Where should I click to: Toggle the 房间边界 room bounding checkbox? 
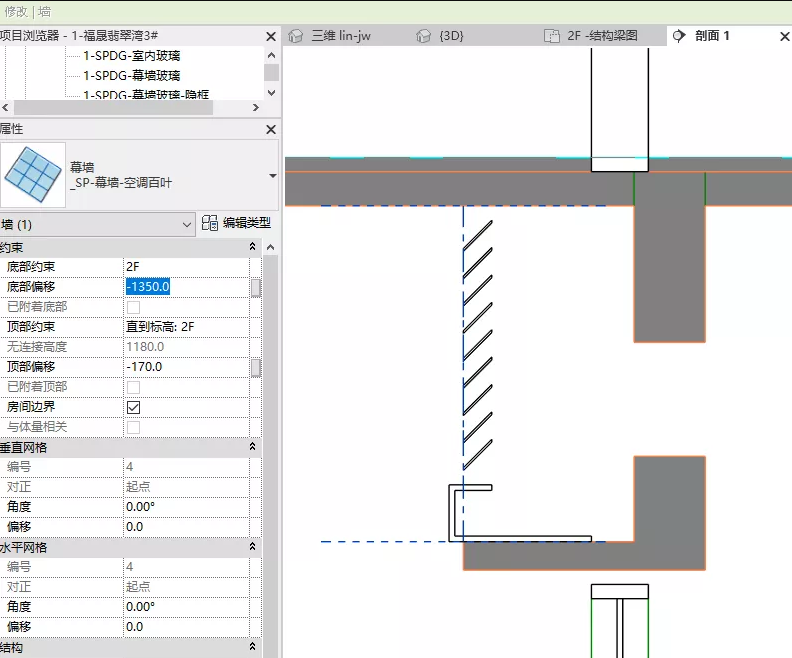click(x=133, y=407)
